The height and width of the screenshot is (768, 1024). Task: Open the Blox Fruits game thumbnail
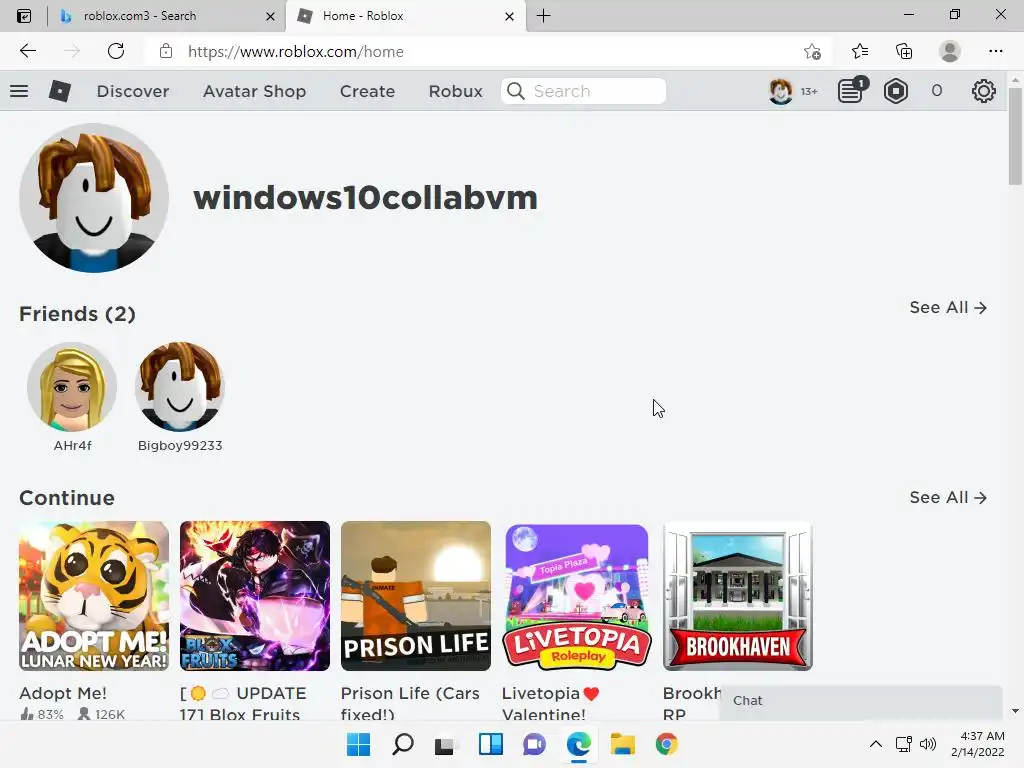point(255,596)
